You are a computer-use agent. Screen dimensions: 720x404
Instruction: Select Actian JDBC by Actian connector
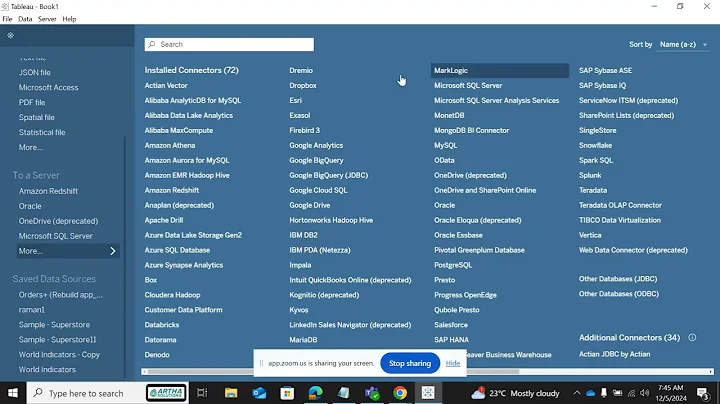point(614,354)
